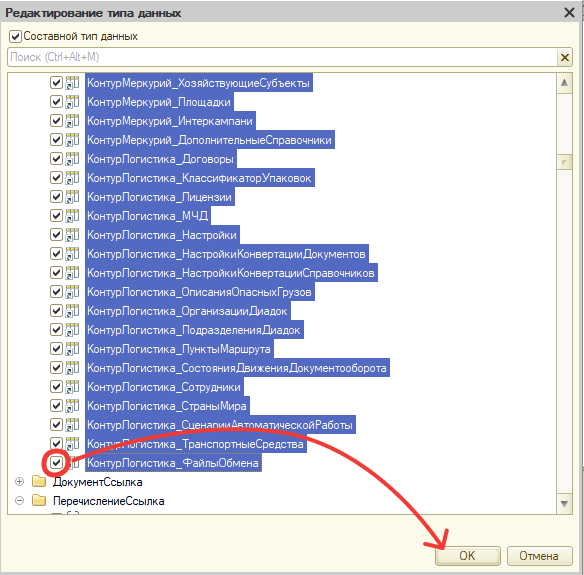Select row КонтурМеркурий_ДополнительныеСправочники
Viewport: 584px width, 575px height.
tap(210, 140)
